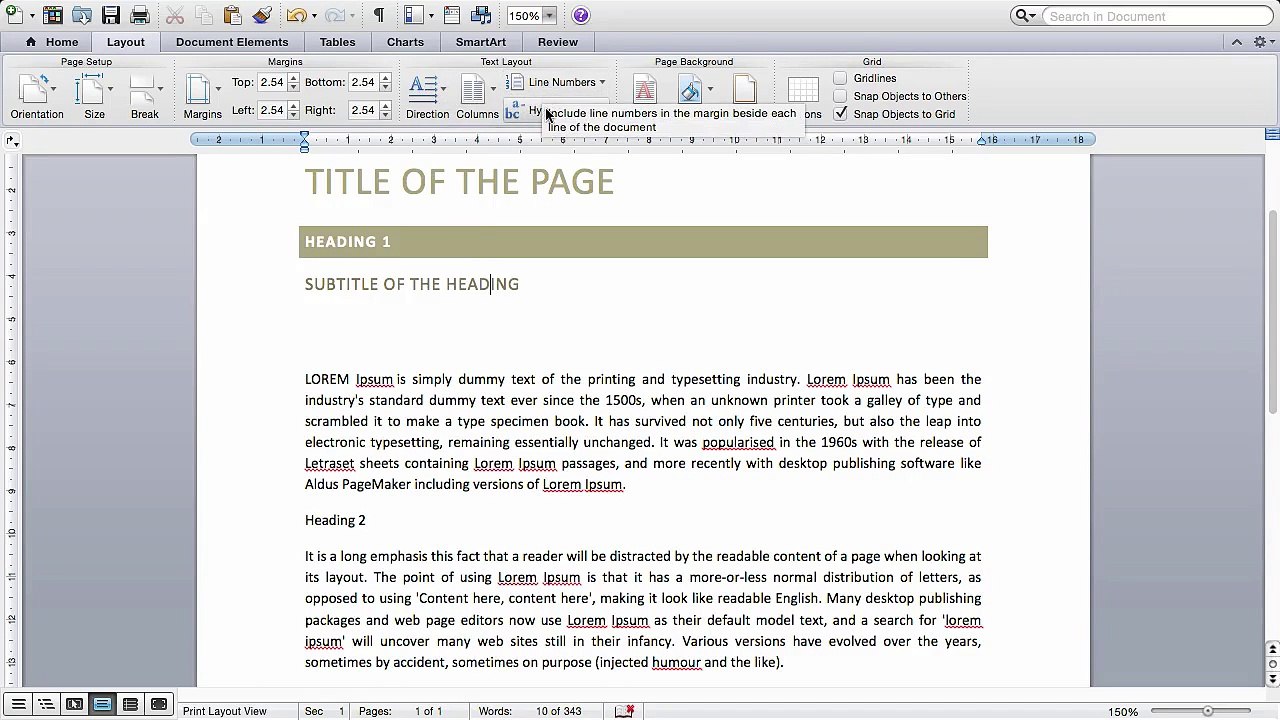Viewport: 1280px width, 720px height.
Task: Switch to Draft view icon
Action: click(18, 705)
